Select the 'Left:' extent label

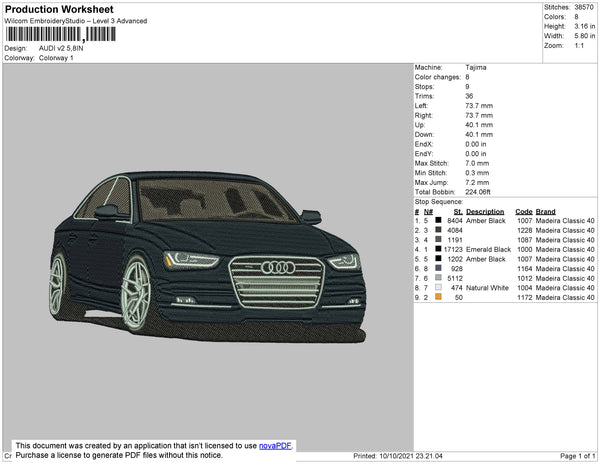421,106
